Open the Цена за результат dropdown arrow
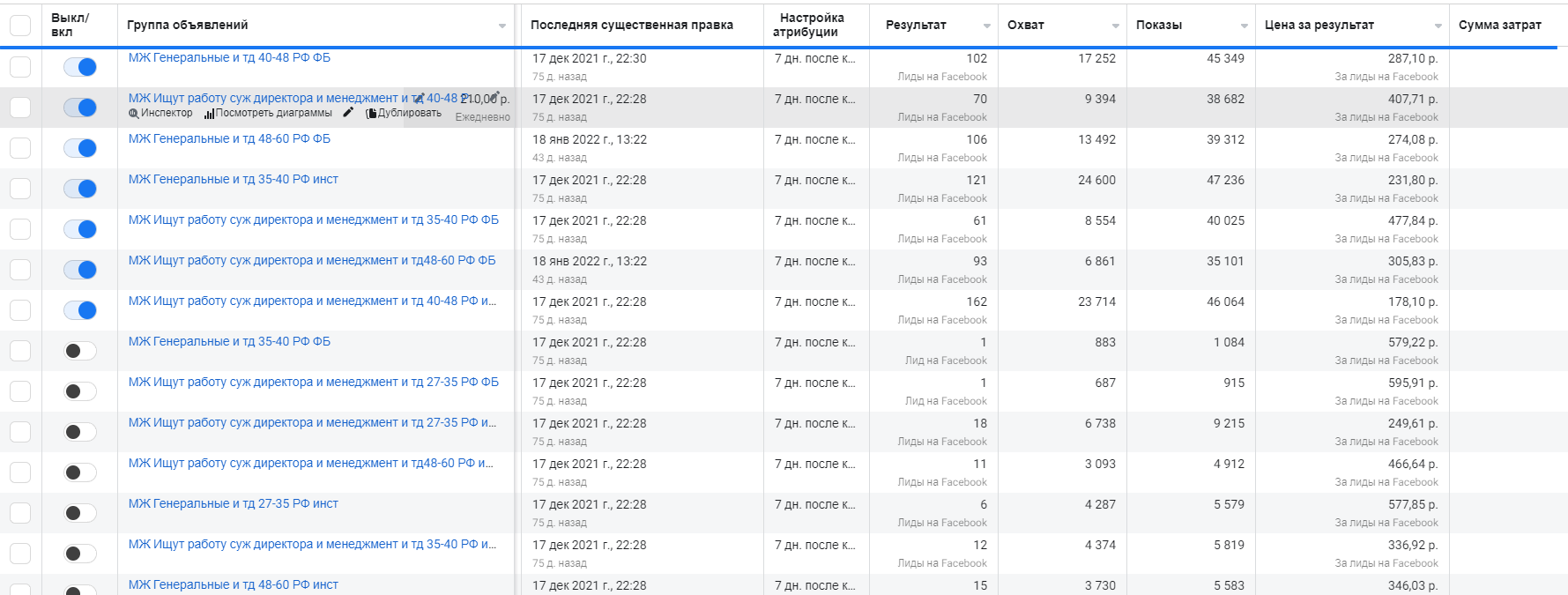The width and height of the screenshot is (1568, 595). [1438, 26]
